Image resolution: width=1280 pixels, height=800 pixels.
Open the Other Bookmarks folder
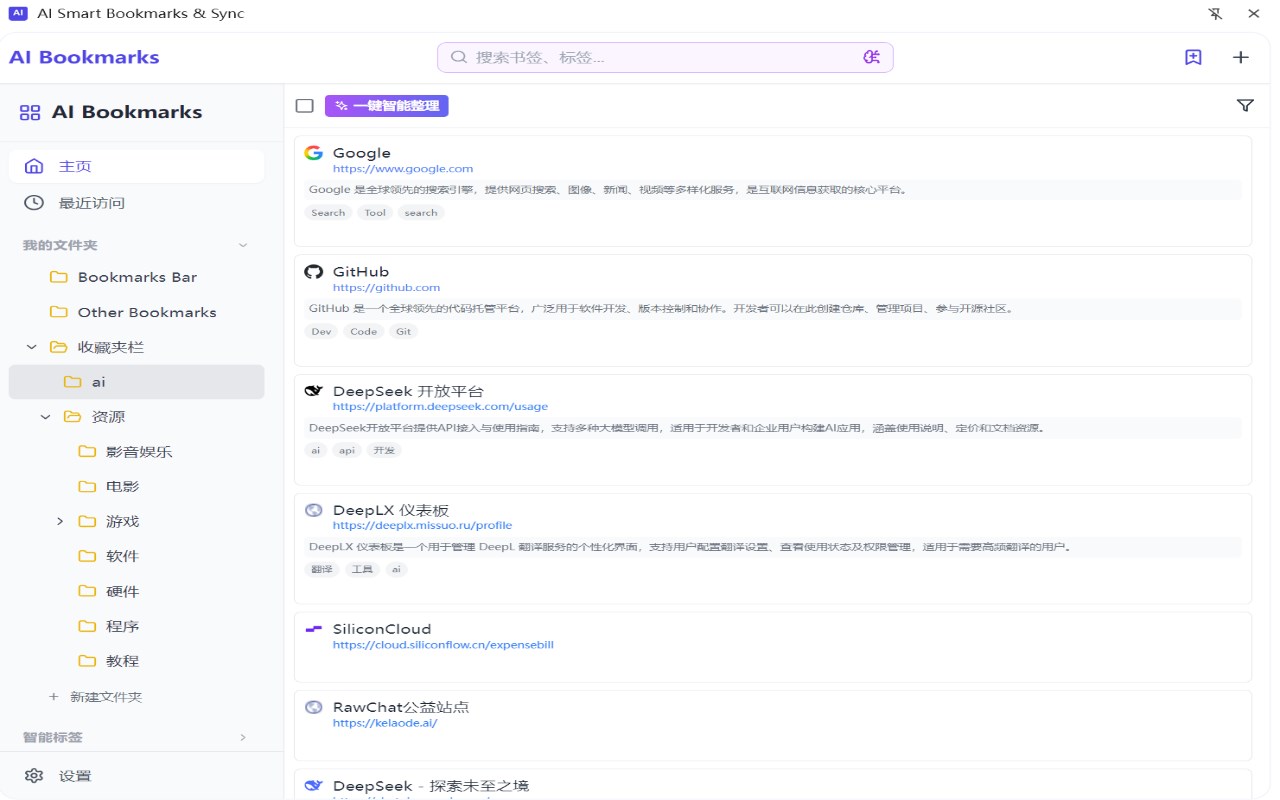[136, 312]
